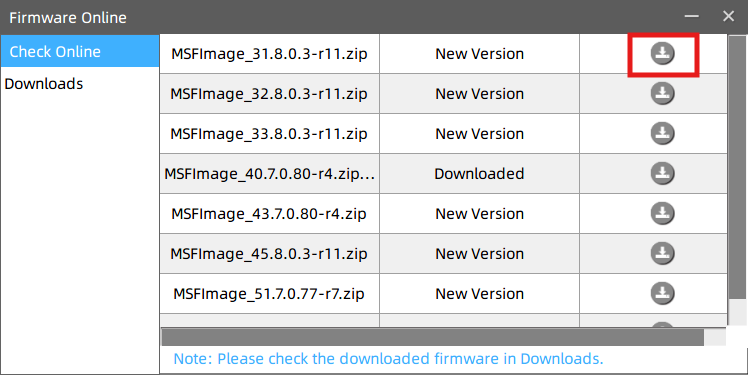The image size is (748, 375).
Task: Download MSFImage_33.8.0.3-r11.zip firmware
Action: click(x=663, y=134)
